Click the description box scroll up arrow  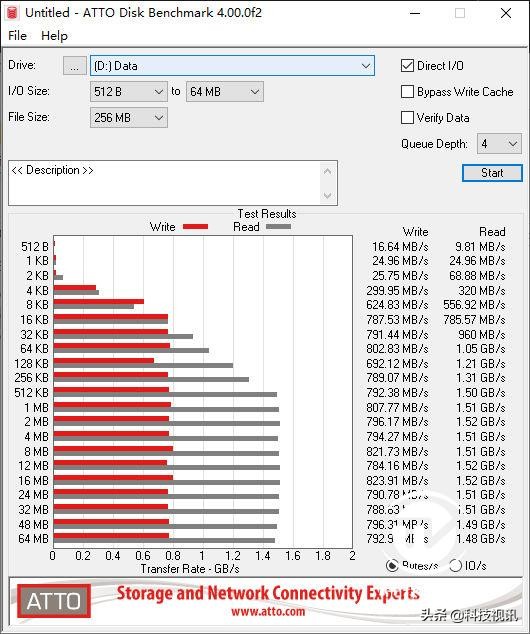(x=327, y=171)
